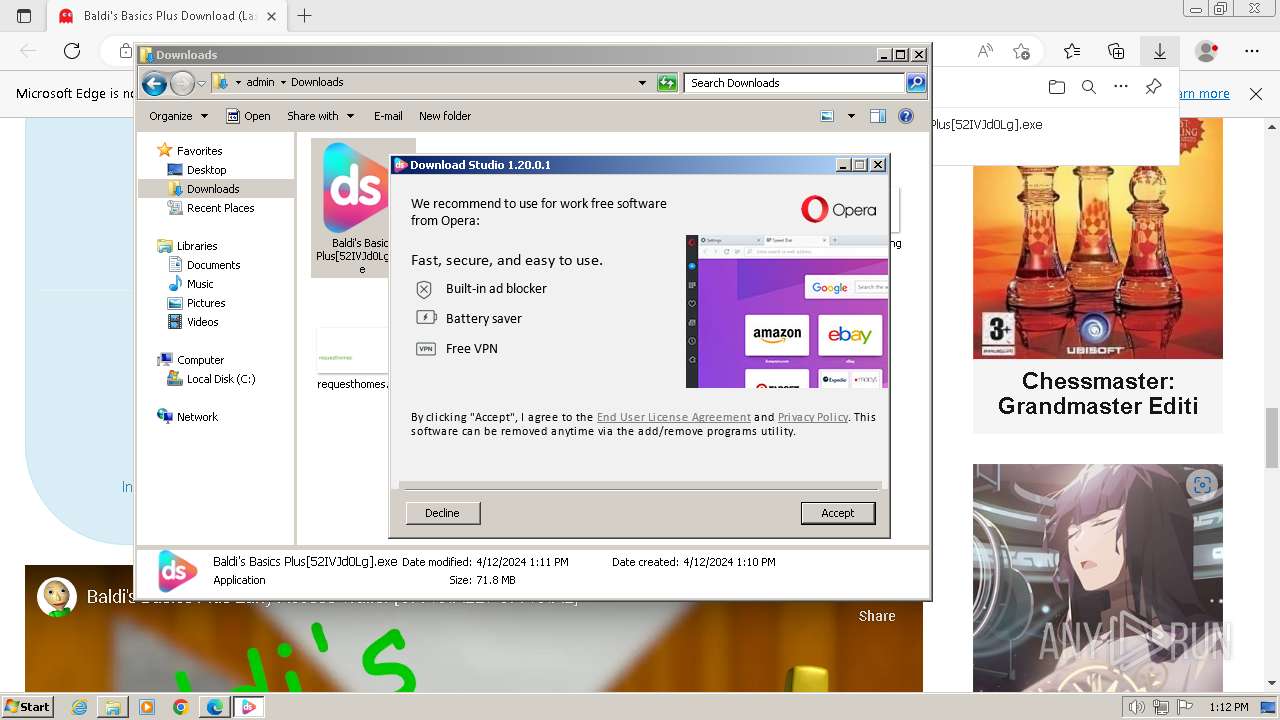Select Videos library

coord(202,322)
